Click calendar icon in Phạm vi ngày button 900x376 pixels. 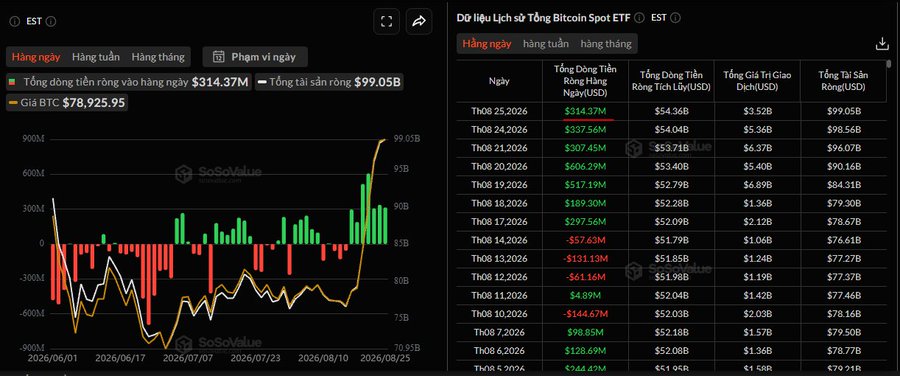tap(219, 56)
